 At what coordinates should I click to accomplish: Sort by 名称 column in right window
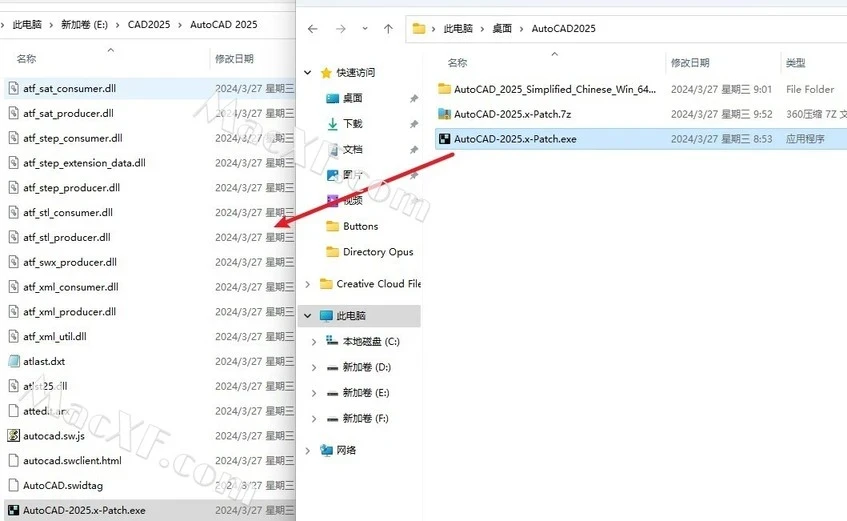coord(458,63)
